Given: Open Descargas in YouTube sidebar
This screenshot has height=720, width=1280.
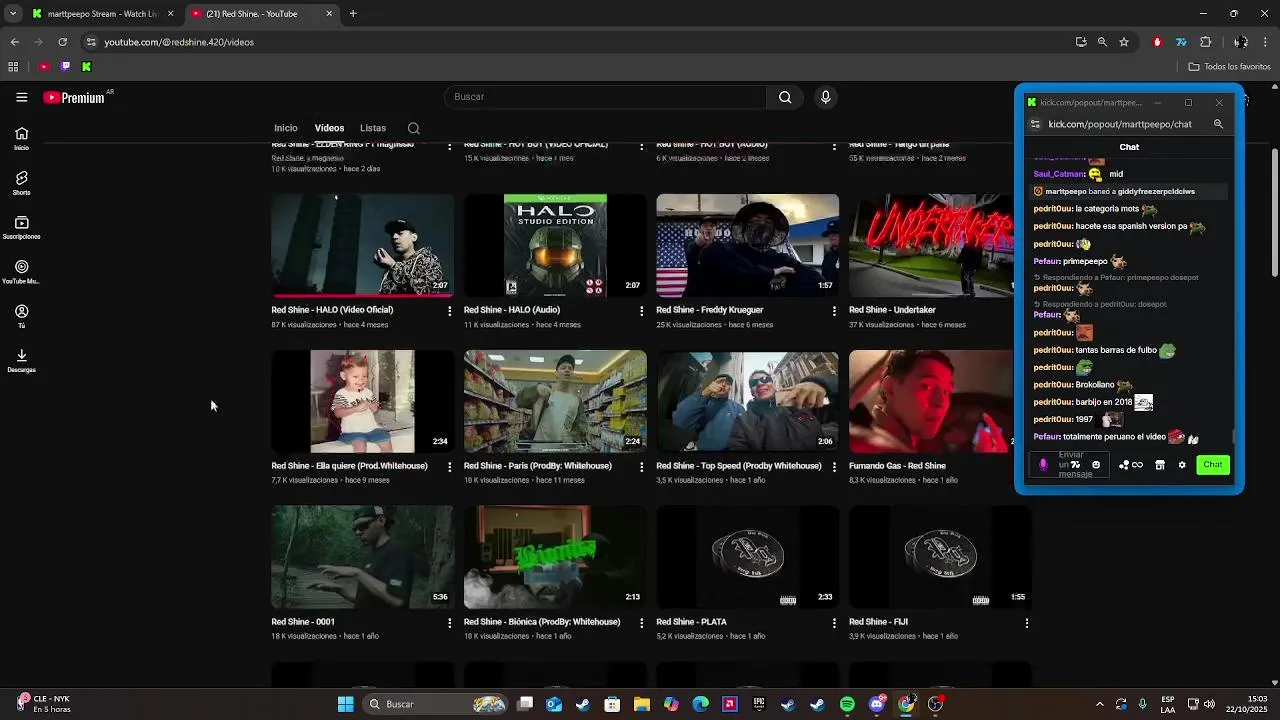Looking at the screenshot, I should 21,360.
